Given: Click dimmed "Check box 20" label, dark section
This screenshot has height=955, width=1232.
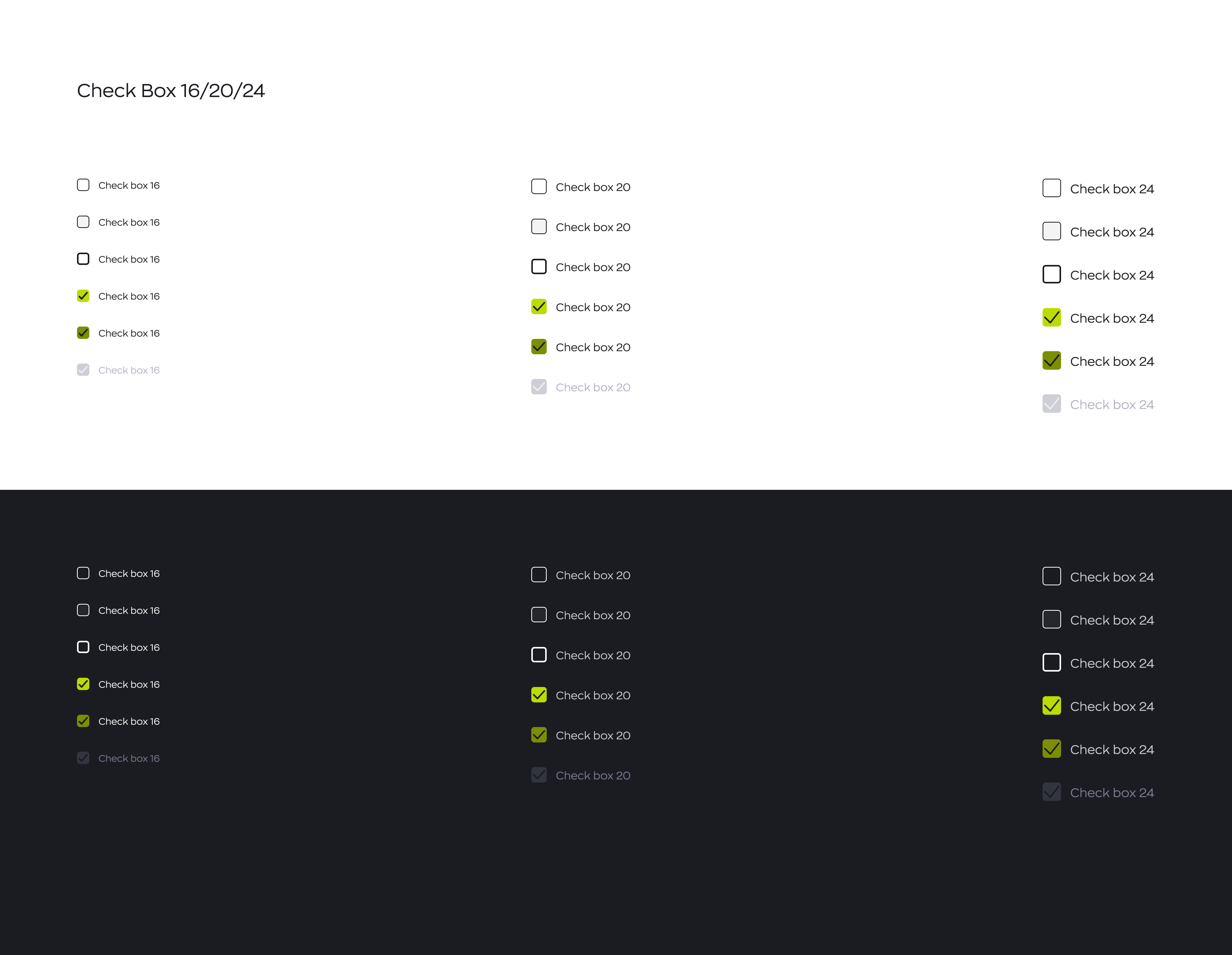Looking at the screenshot, I should [x=592, y=776].
